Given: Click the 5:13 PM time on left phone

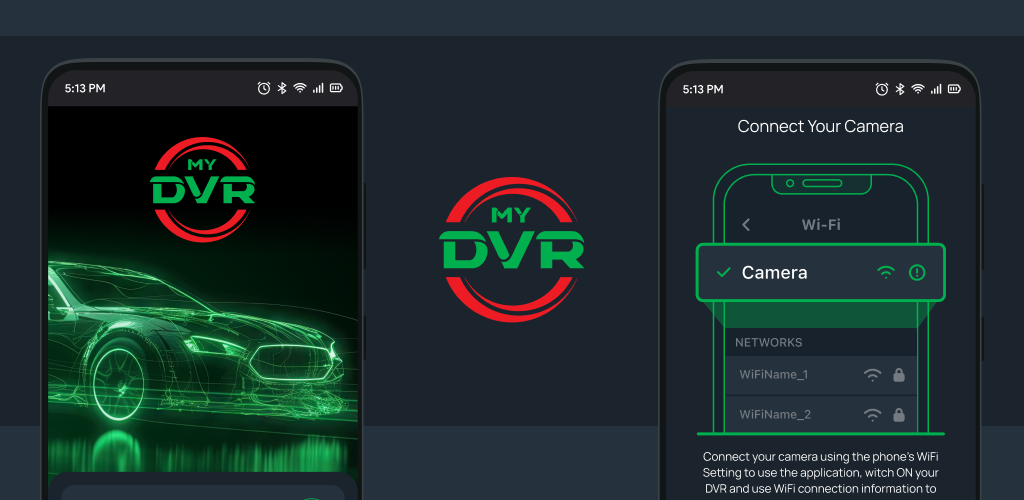Looking at the screenshot, I should 85,88.
